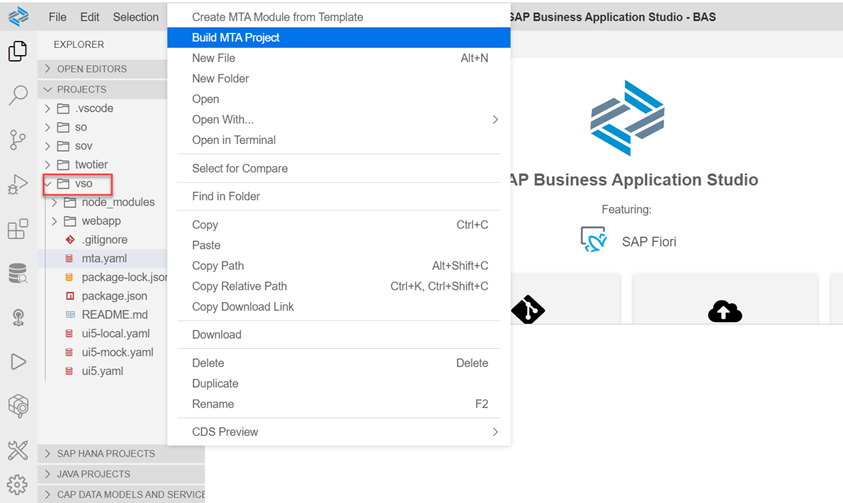Collapse the Projects section
This screenshot has width=843, height=503.
102,89
